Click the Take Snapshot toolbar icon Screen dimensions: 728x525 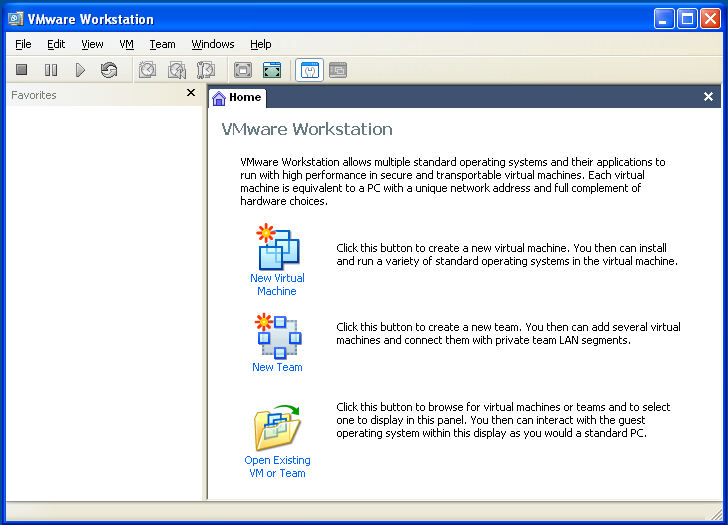[148, 70]
